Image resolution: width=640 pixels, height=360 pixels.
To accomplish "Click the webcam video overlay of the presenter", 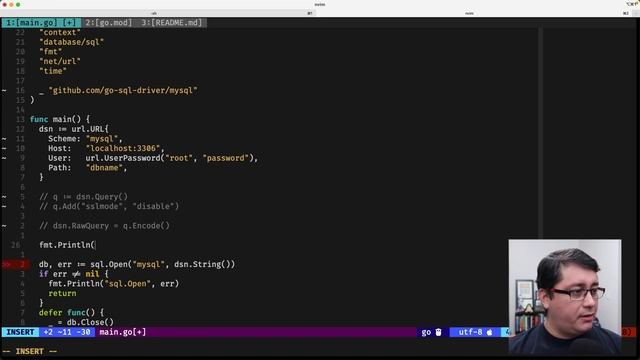I will [565, 296].
